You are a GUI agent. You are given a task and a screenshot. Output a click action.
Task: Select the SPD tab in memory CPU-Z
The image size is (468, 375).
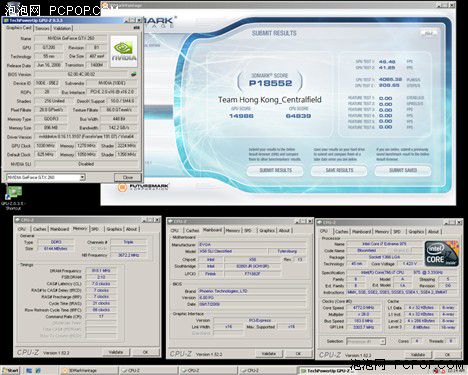click(95, 229)
